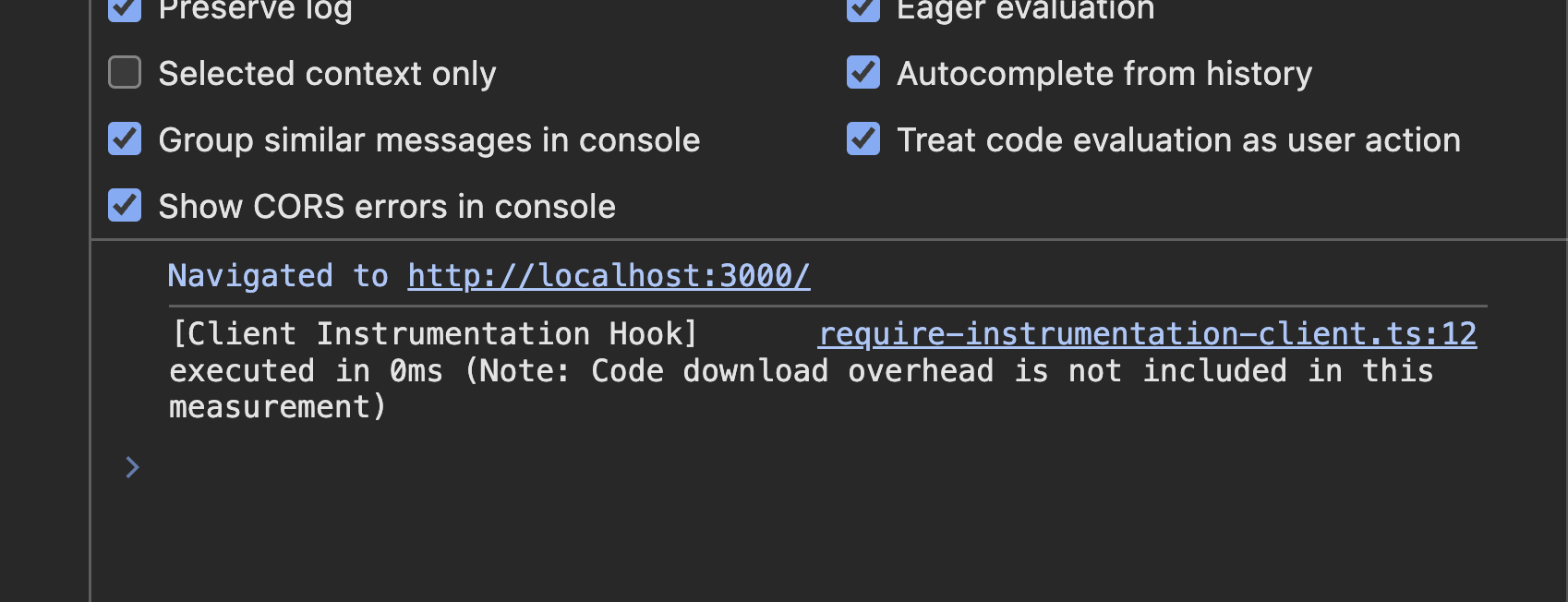Enable the Selected context only checkbox
Image resolution: width=1568 pixels, height=602 pixels.
pyautogui.click(x=125, y=72)
